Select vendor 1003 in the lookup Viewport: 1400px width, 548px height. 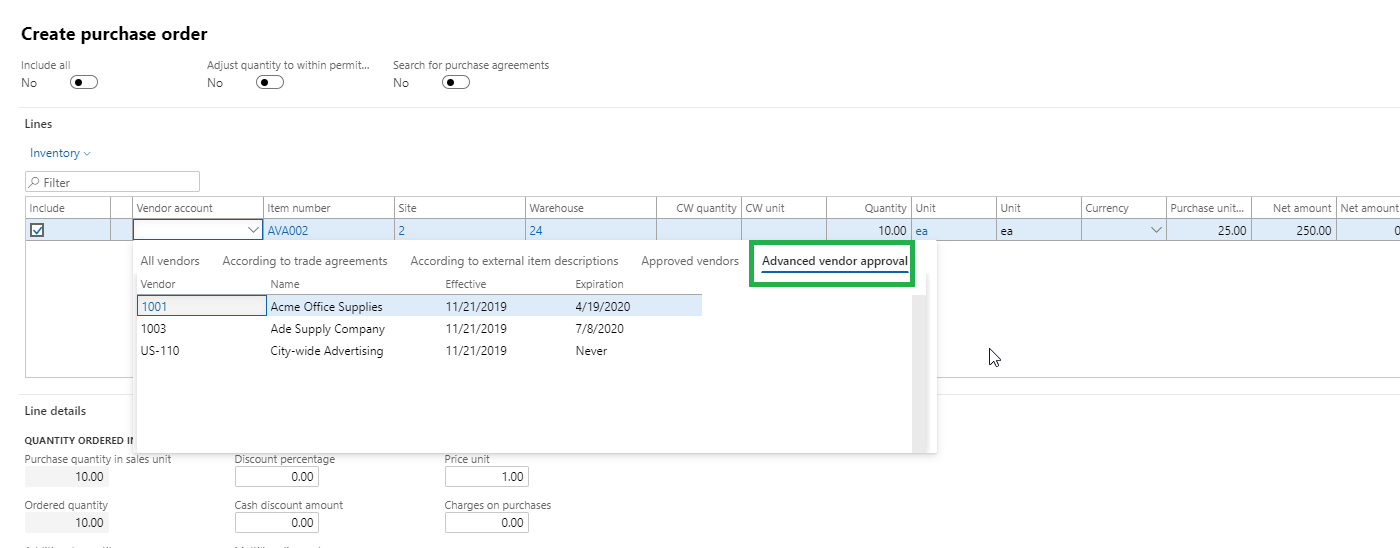154,329
